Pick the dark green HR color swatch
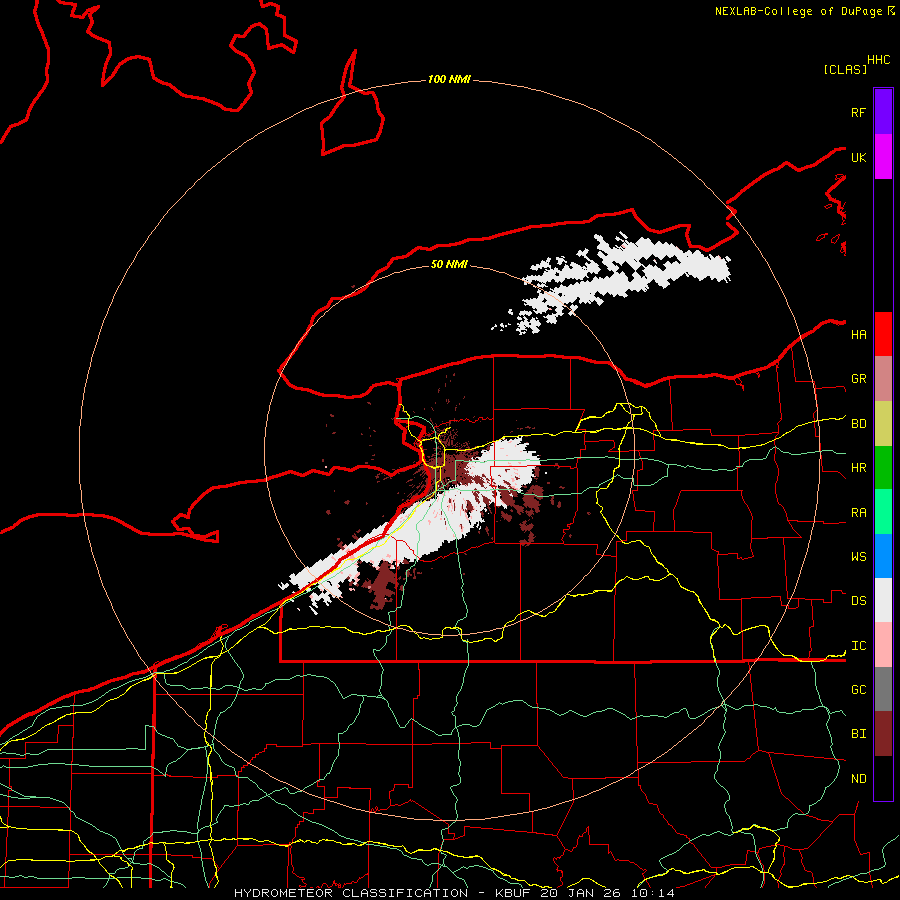The image size is (900, 900). 883,467
